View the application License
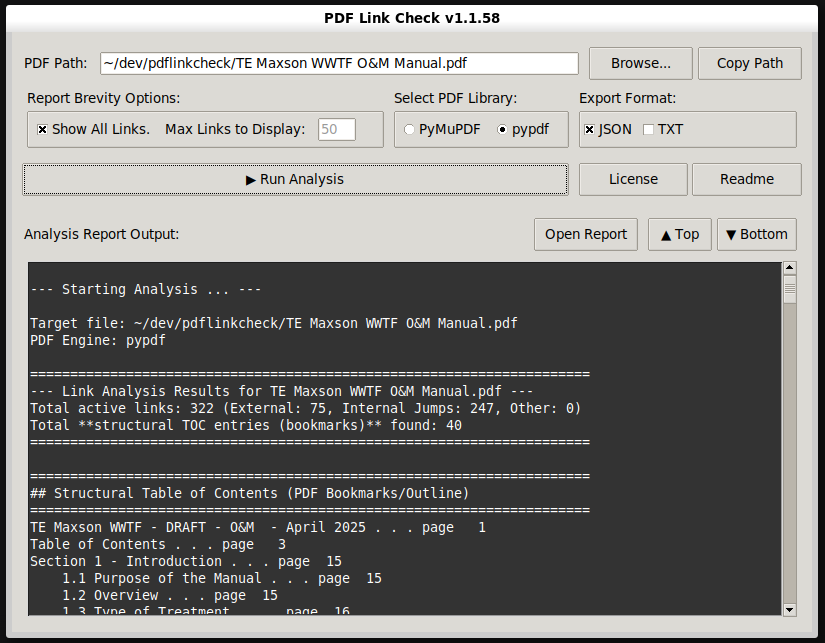 [x=632, y=179]
